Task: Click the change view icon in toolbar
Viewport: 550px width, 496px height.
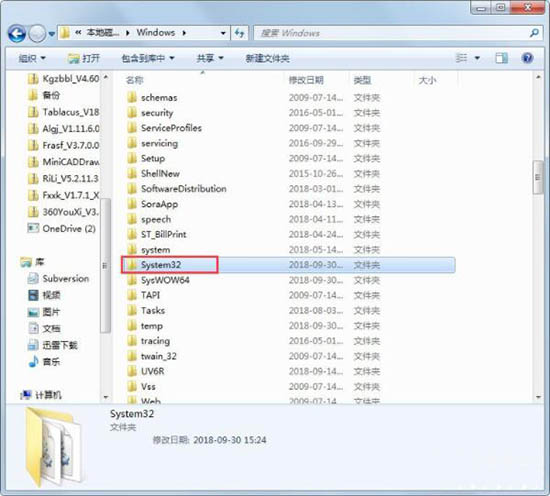Action: coord(461,58)
